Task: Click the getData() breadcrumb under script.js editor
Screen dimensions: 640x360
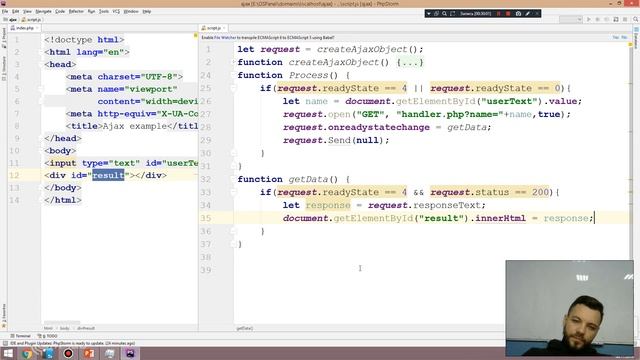Action: [244, 328]
